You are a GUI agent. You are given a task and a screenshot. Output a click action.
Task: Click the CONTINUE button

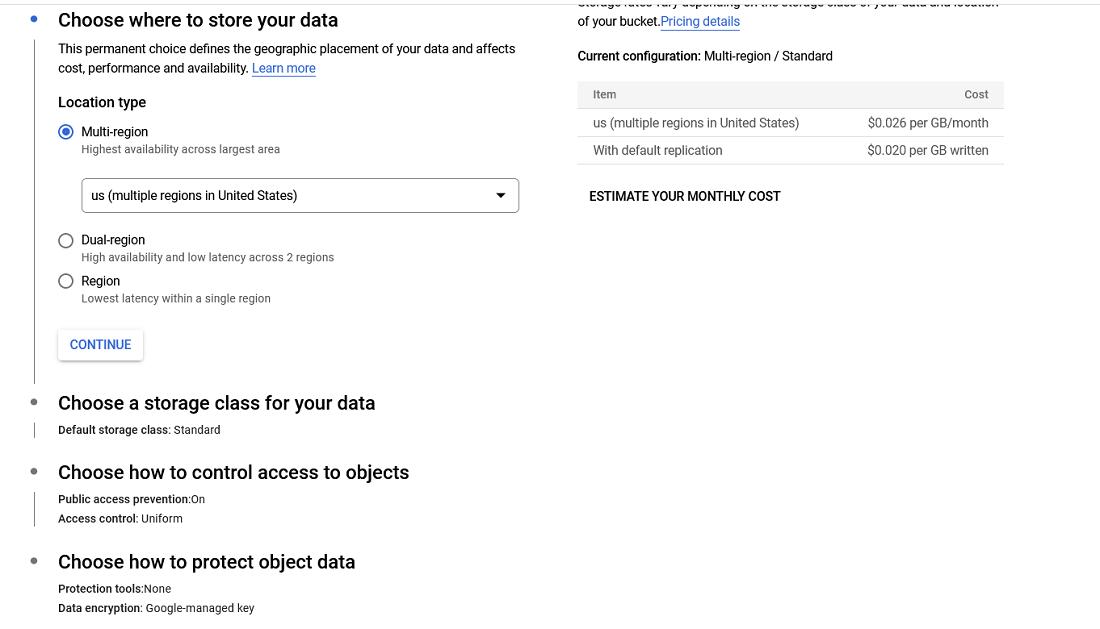click(x=100, y=345)
